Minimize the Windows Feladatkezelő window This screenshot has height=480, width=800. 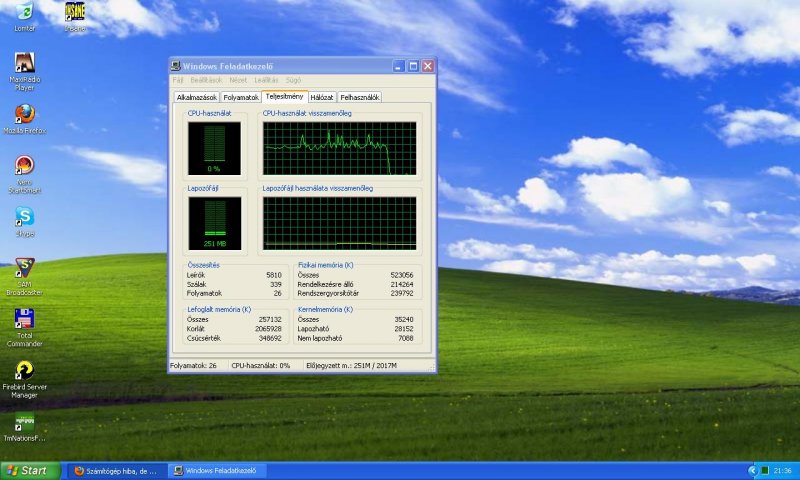click(399, 66)
